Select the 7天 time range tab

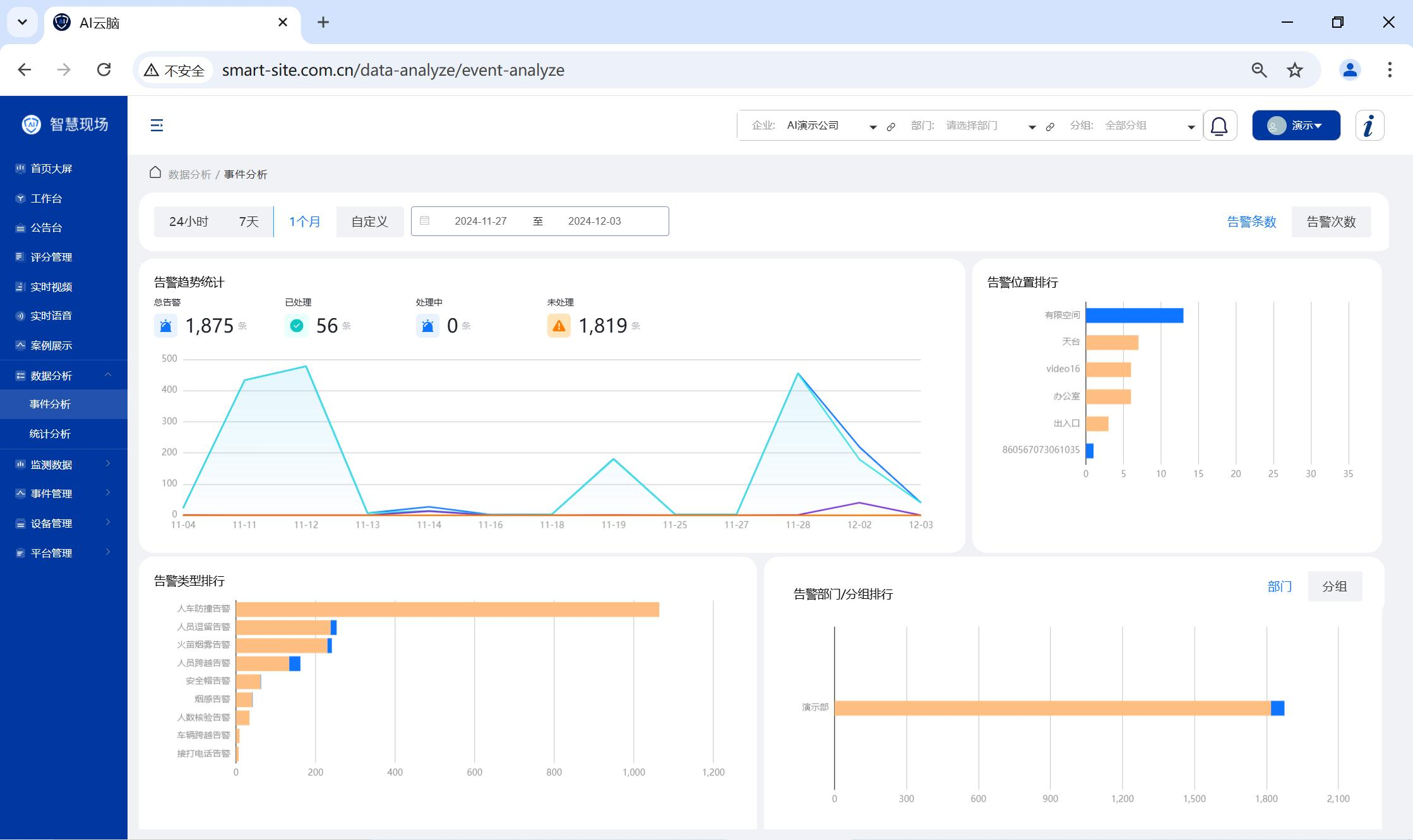coord(249,222)
